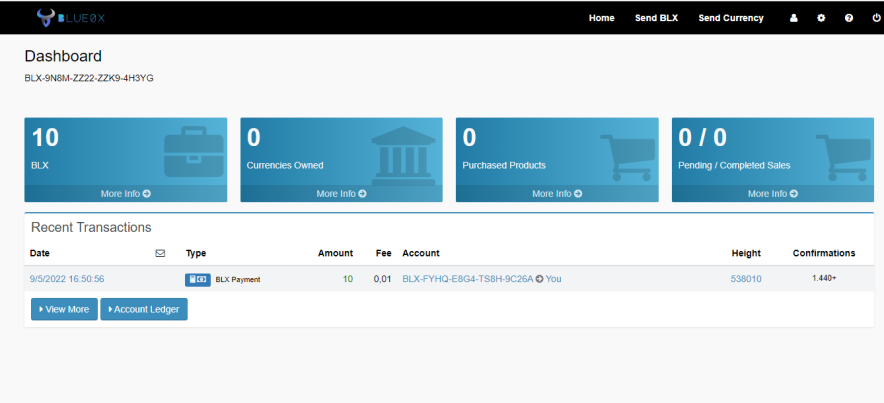Viewport: 884px width, 403px height.
Task: Open the settings gear icon
Action: point(821,18)
